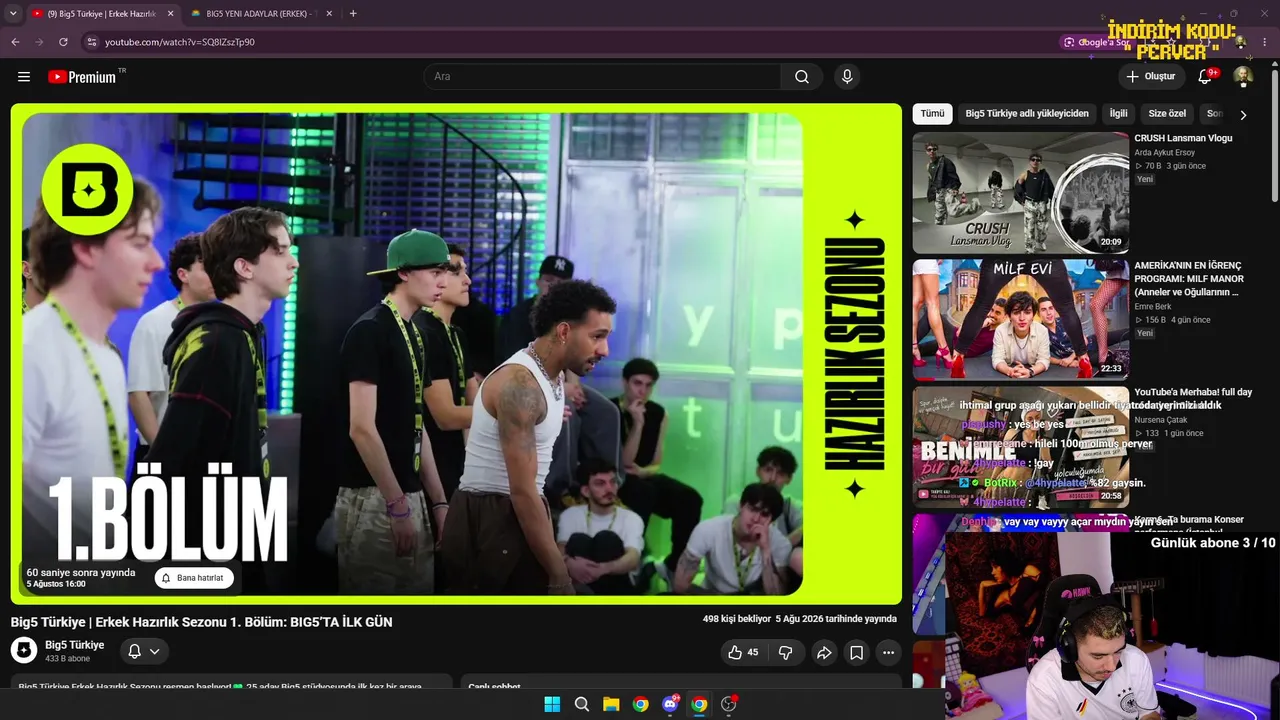Switch to BIG5 YENİ ADAYLAR (ERKEK) tab
Image resolution: width=1280 pixels, height=720 pixels.
click(x=262, y=13)
